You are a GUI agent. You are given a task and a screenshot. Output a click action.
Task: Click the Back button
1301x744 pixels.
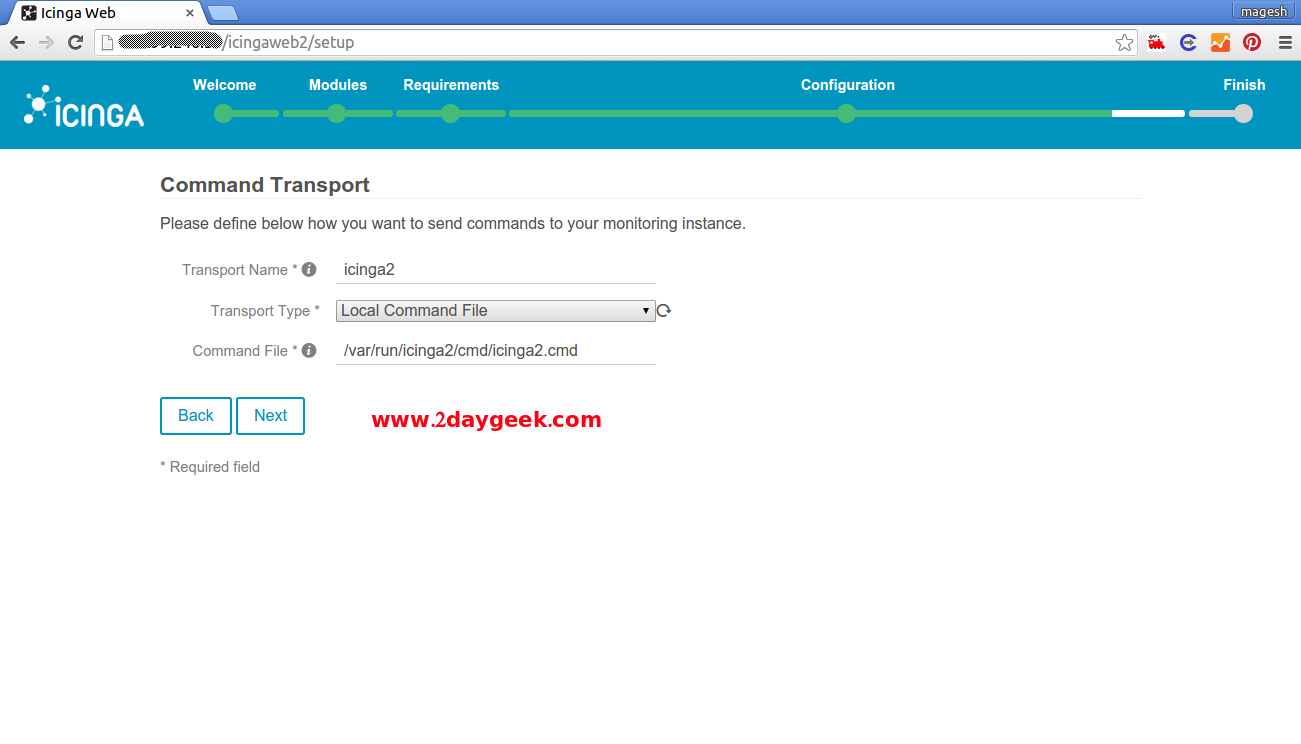196,416
